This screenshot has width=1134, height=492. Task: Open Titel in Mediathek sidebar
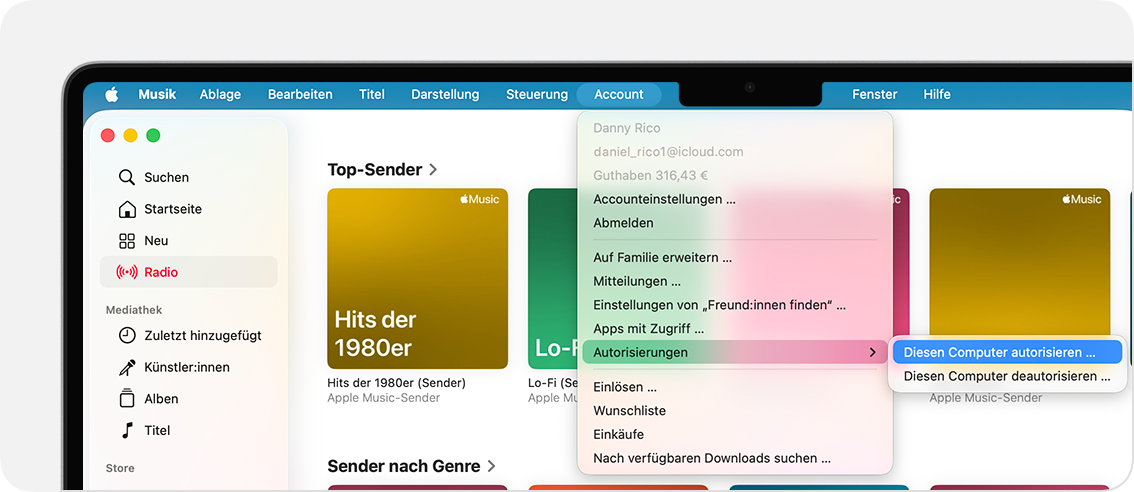coord(188,430)
